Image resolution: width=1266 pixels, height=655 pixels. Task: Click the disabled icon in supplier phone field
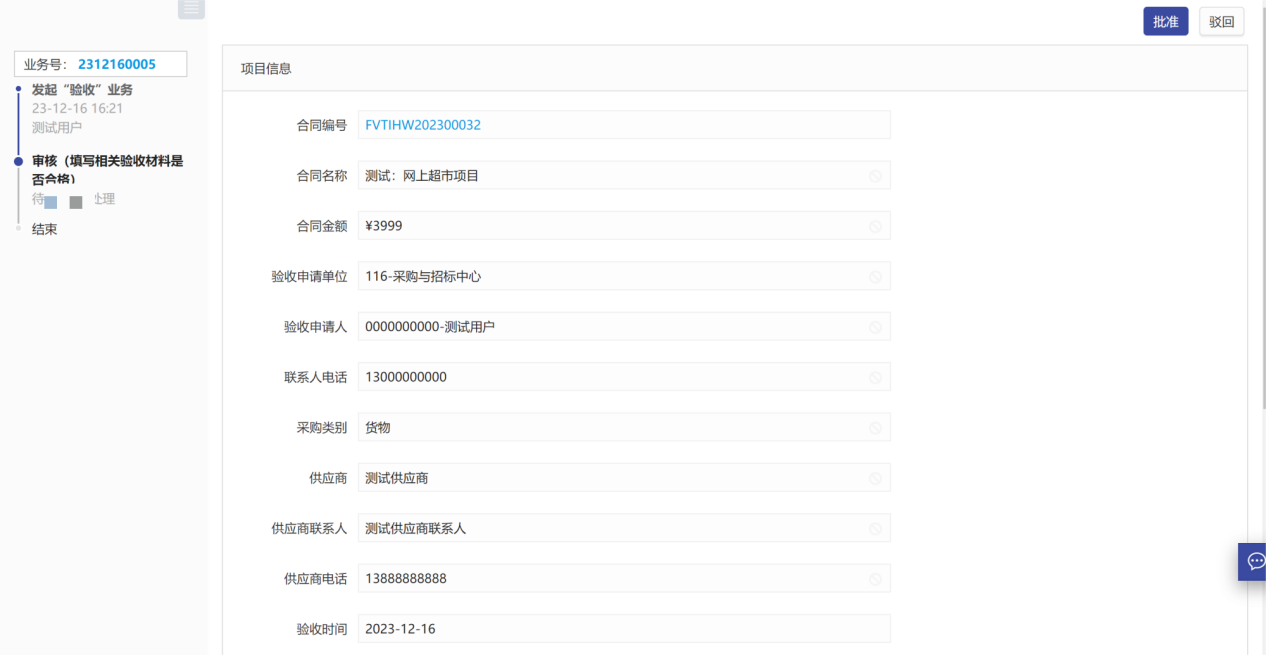pos(875,579)
